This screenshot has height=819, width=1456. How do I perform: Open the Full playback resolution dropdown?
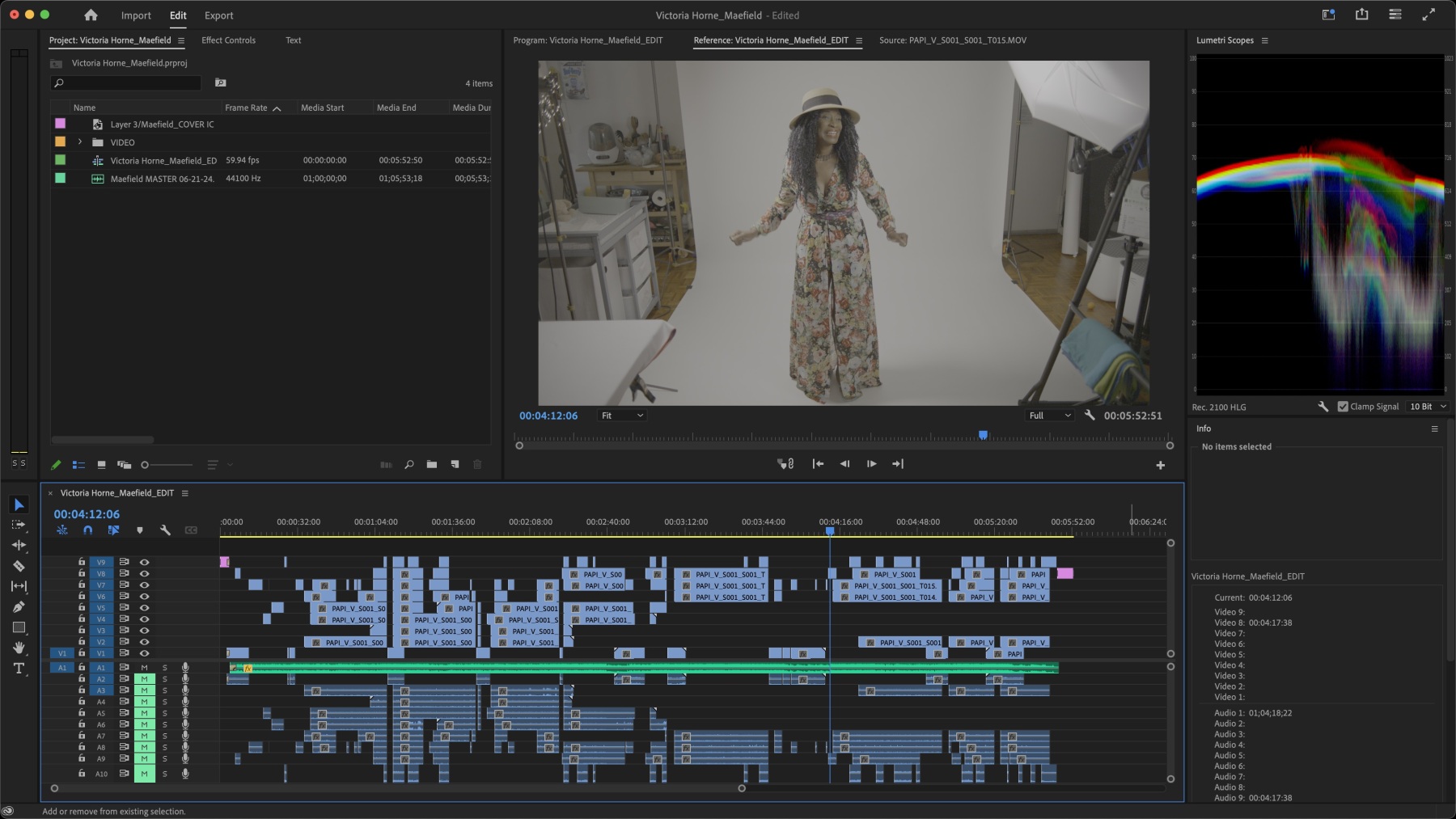1049,416
